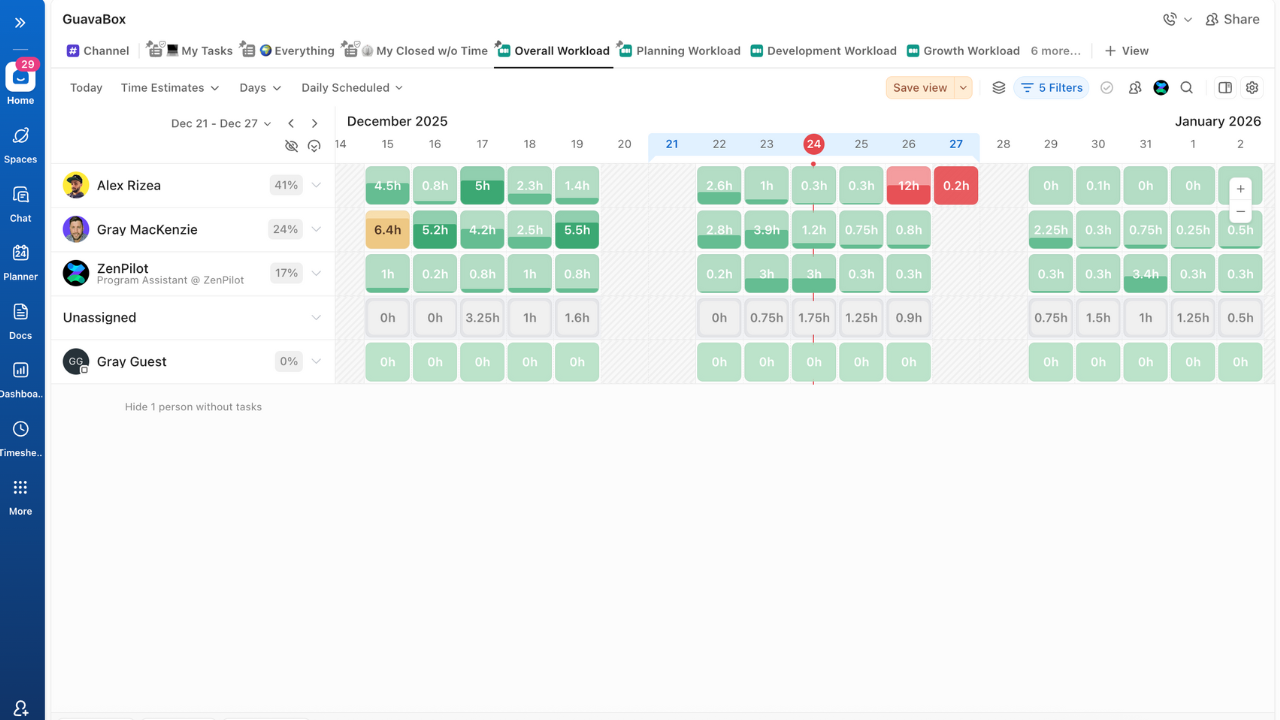
Task: Click the group-by layers stack icon
Action: [x=998, y=88]
